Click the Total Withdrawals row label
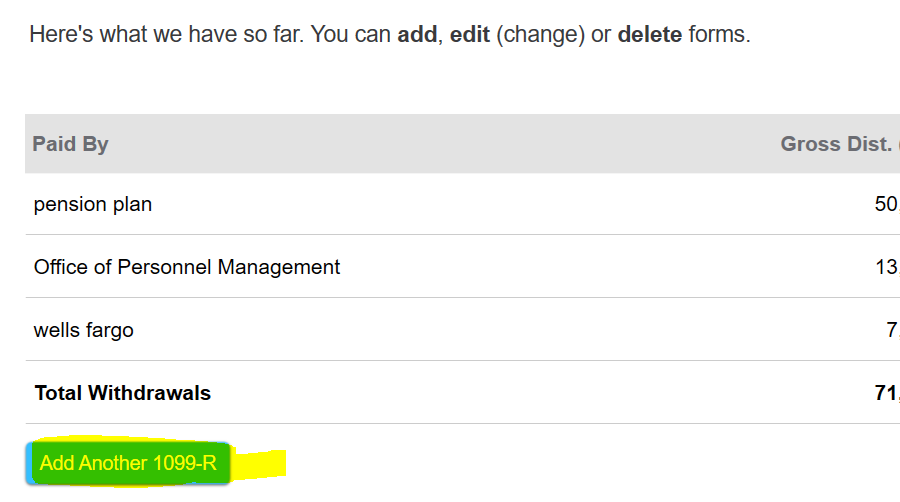Screen dimensions: 900x502 122,393
